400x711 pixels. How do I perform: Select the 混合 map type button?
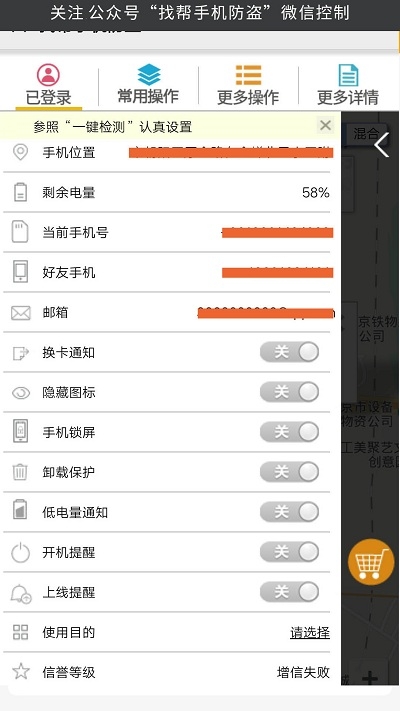click(x=366, y=133)
